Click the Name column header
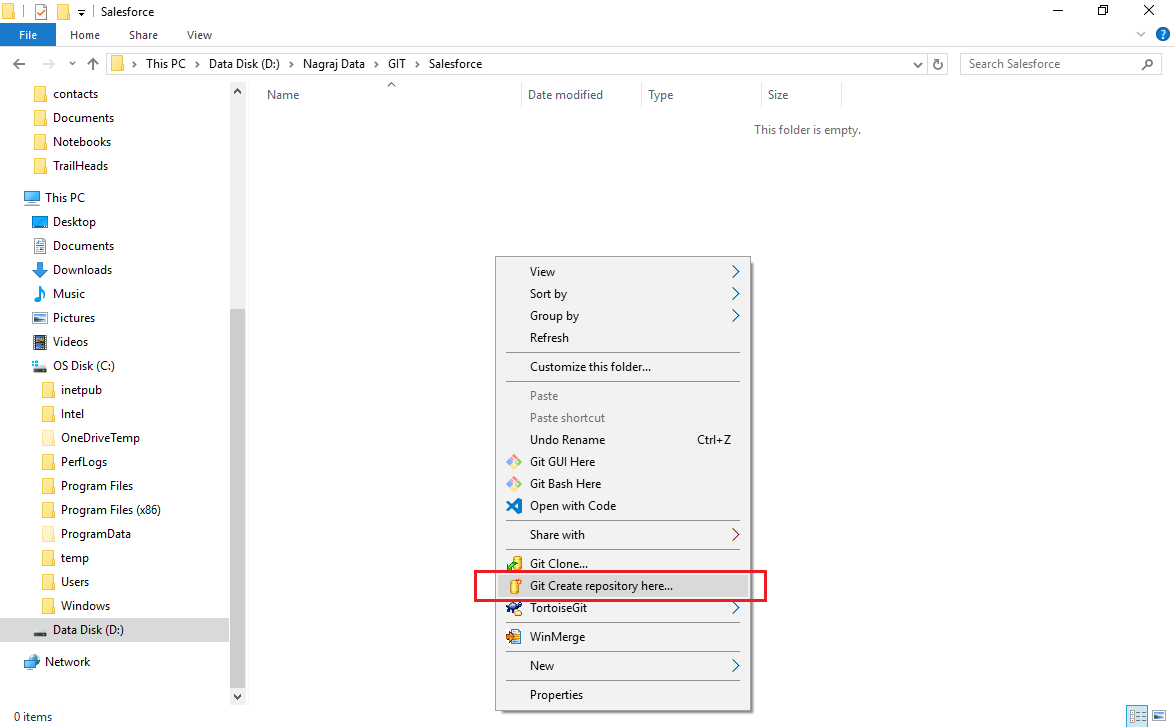The height and width of the screenshot is (727, 1174). (x=391, y=95)
